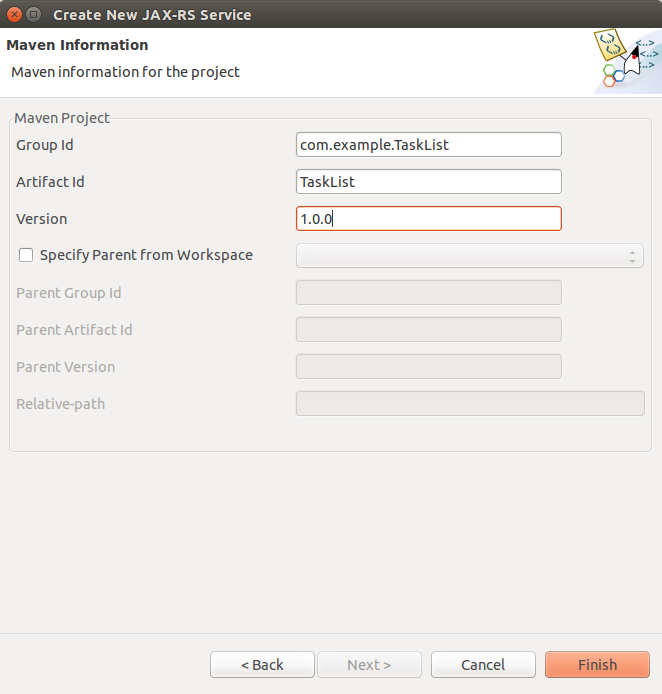Open the parent workspace project dropdown
This screenshot has height=694, width=662.
470,255
